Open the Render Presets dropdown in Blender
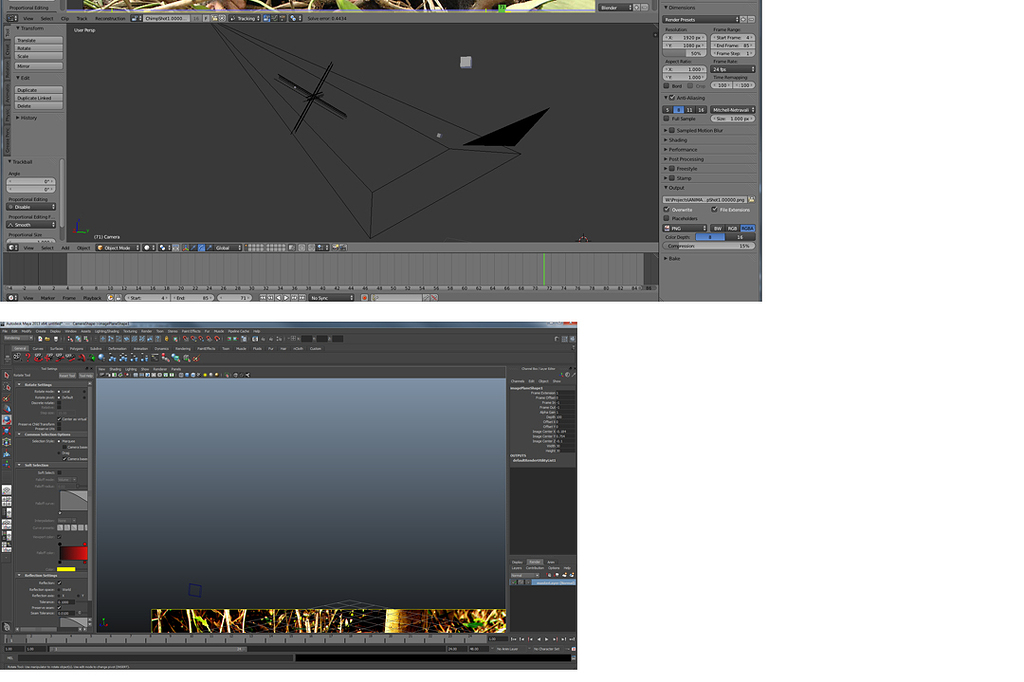 tap(701, 20)
